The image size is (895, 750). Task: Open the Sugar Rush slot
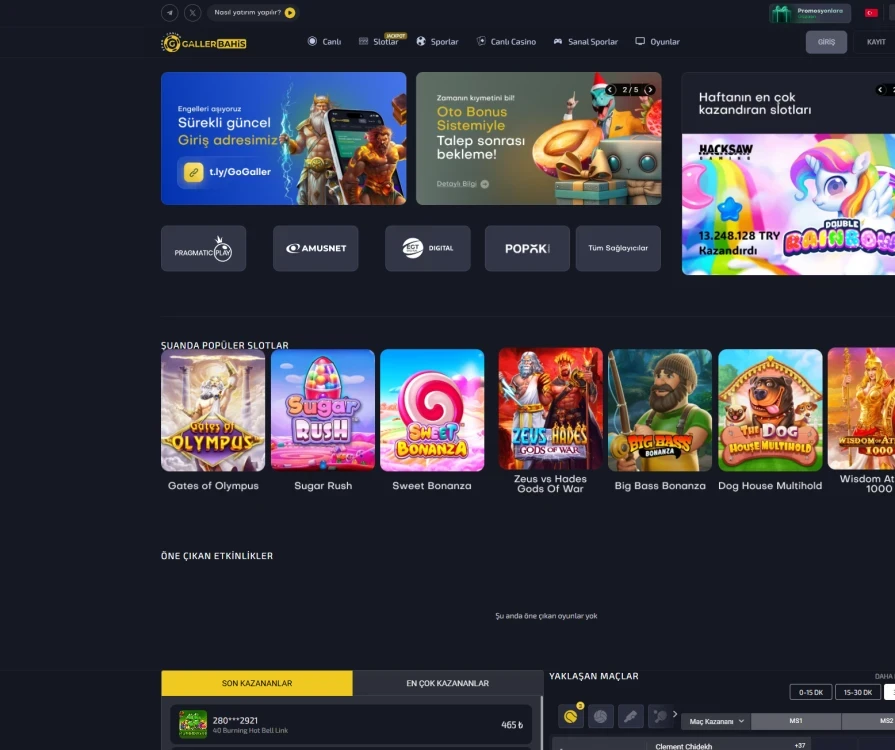pyautogui.click(x=323, y=410)
